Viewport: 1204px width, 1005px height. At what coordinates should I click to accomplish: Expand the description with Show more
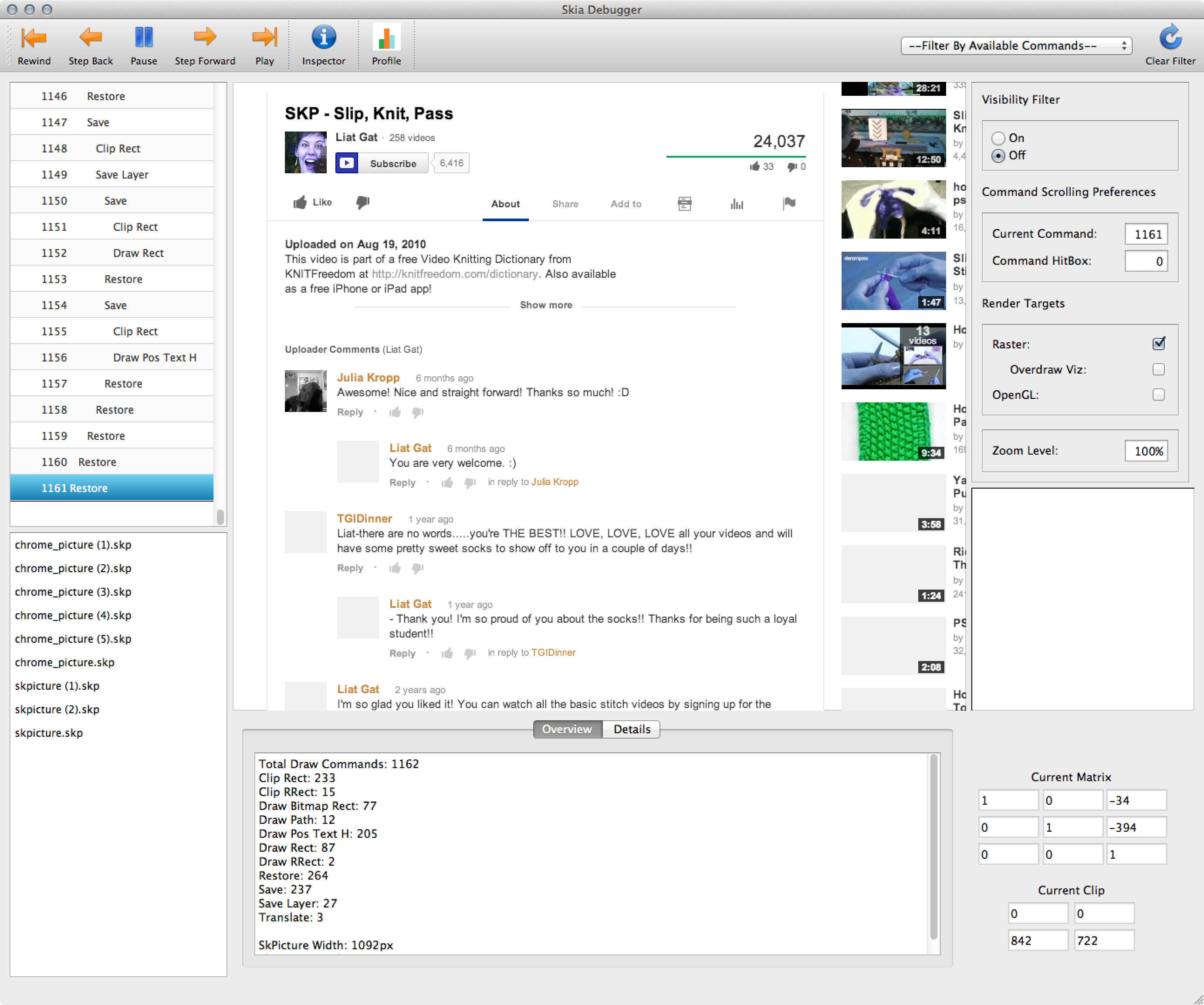(x=546, y=305)
